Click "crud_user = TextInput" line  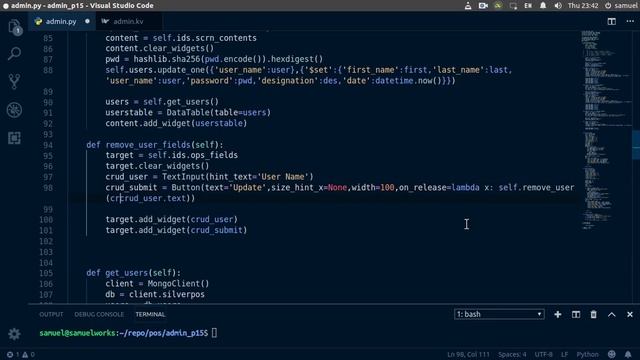pyautogui.click(x=209, y=177)
